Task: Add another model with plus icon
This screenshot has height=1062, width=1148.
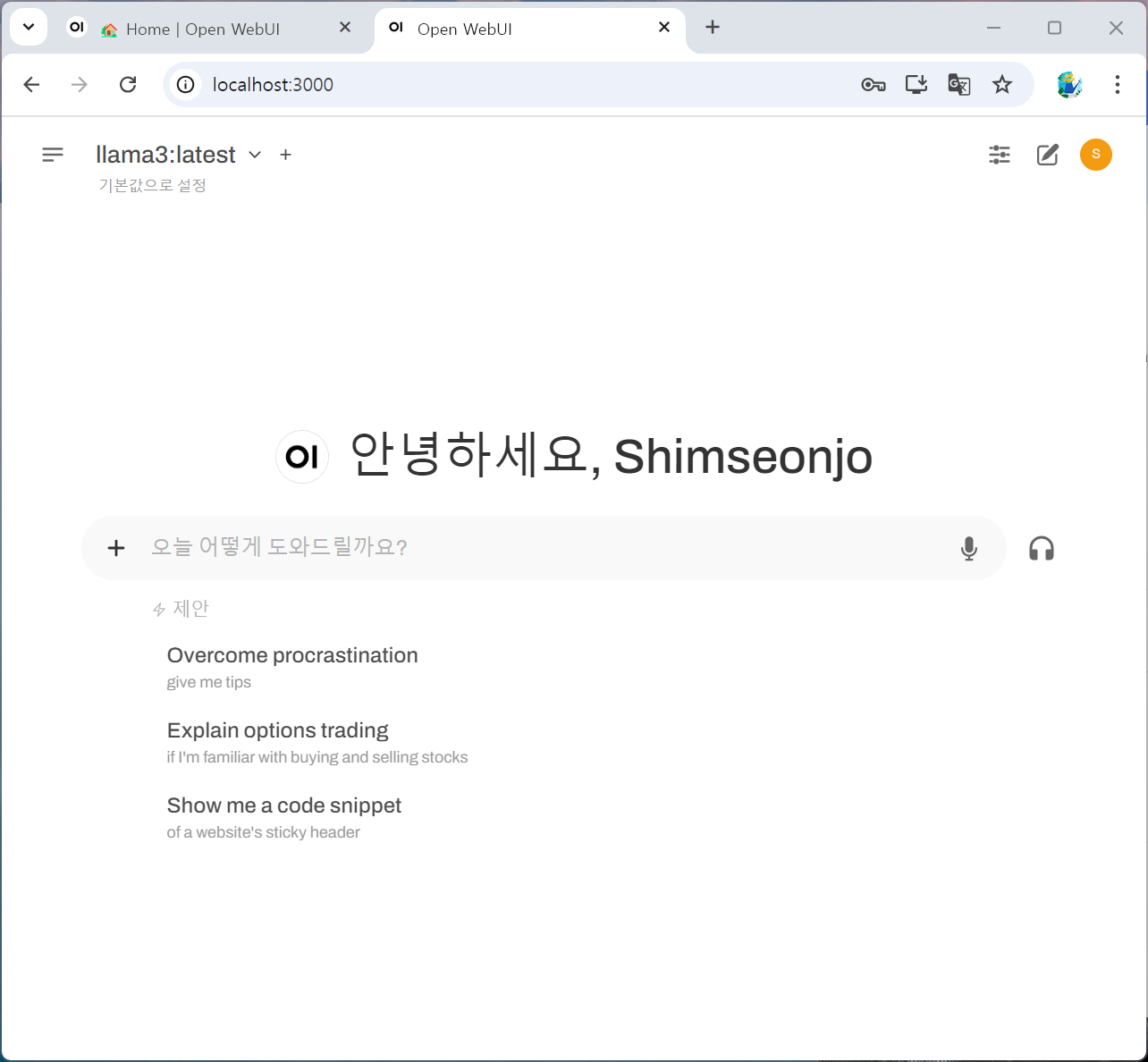Action: (x=285, y=155)
